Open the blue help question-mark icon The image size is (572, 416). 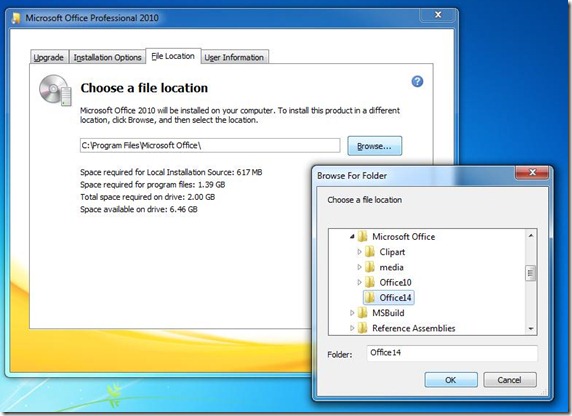coord(417,81)
